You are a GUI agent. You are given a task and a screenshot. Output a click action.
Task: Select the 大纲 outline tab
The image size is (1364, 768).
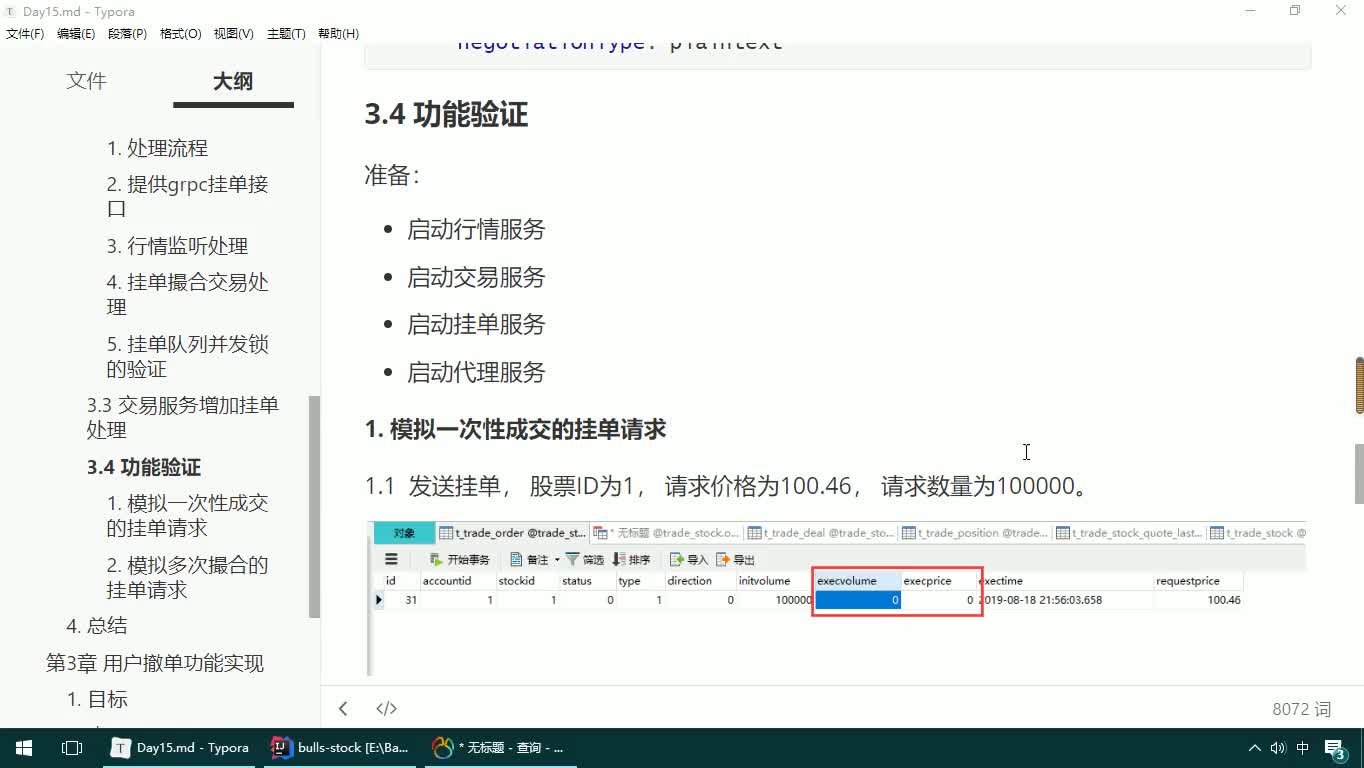click(233, 81)
